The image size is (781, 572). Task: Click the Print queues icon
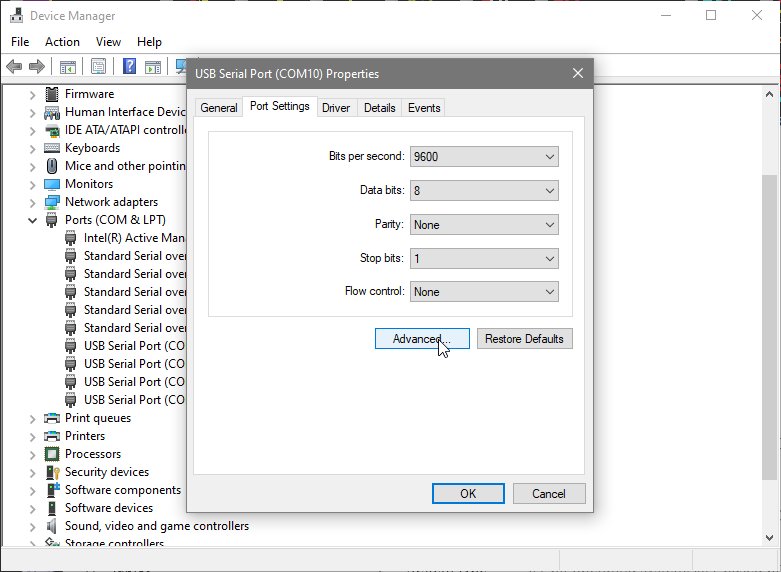52,418
